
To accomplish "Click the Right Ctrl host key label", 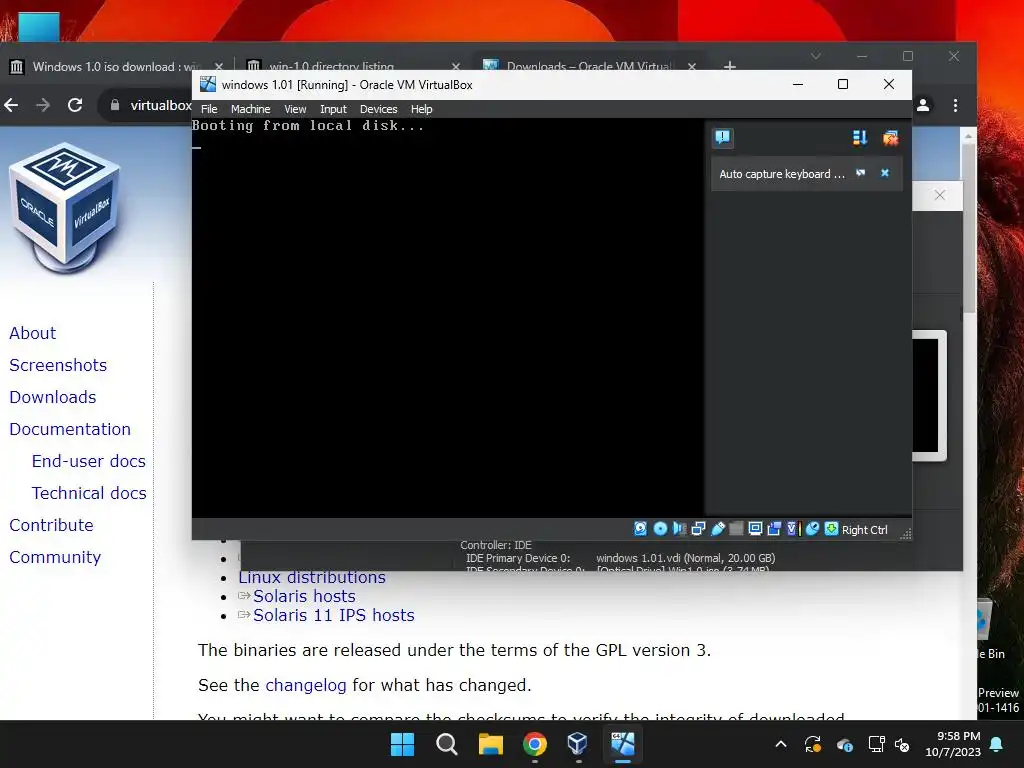I will tap(864, 530).
